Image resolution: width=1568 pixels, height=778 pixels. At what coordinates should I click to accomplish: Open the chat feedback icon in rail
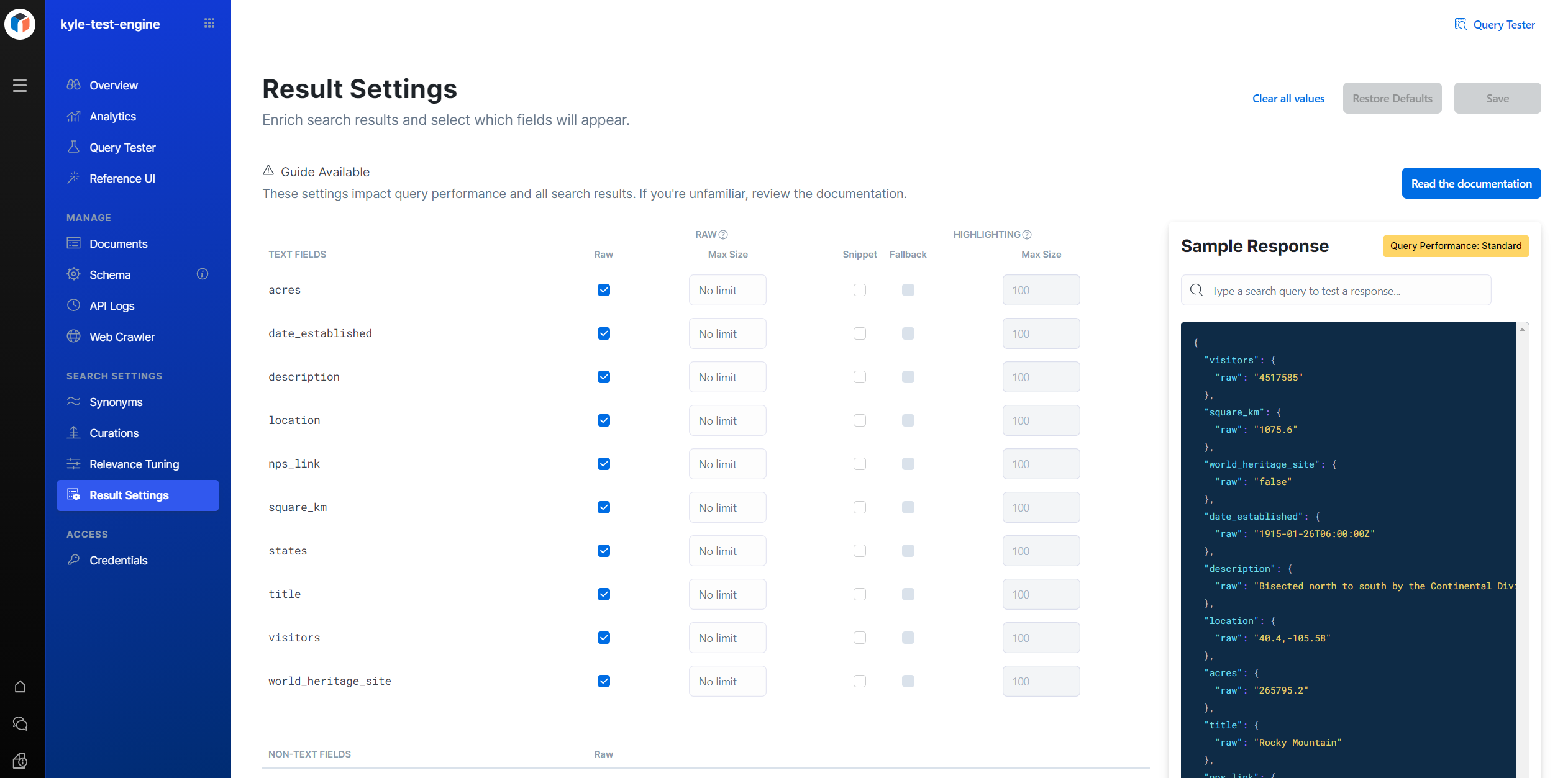20,724
